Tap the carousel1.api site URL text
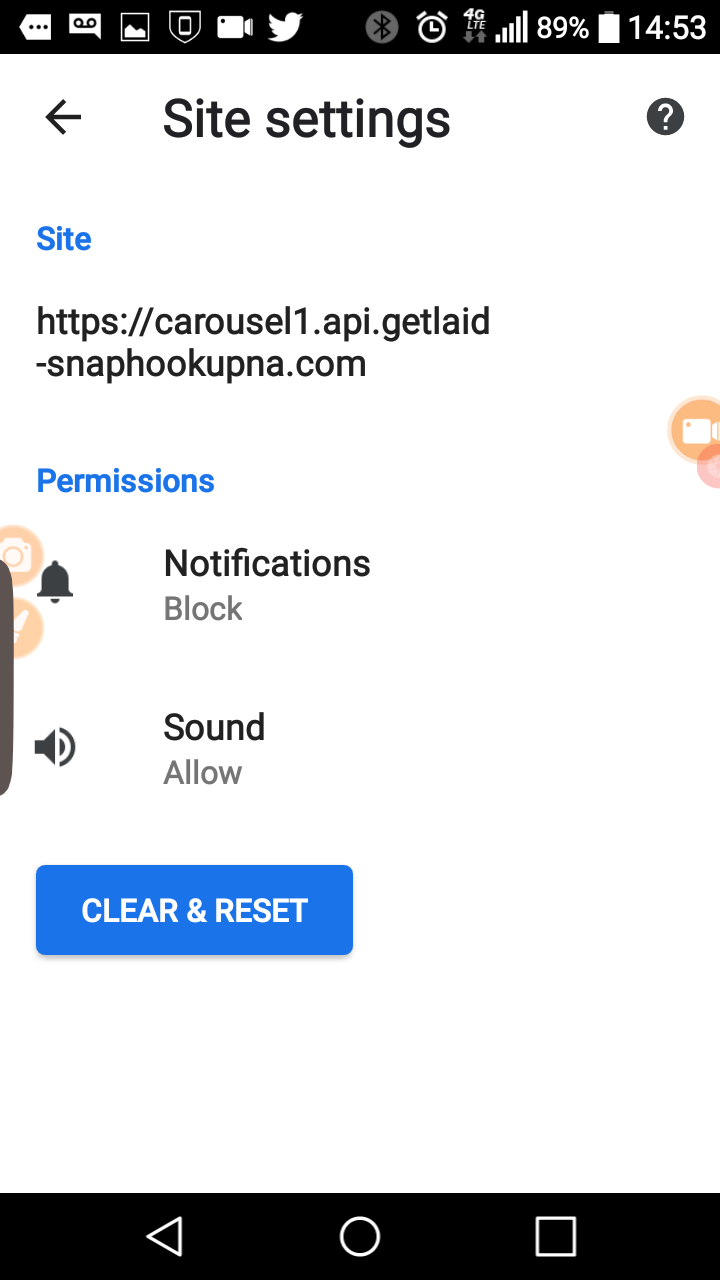The width and height of the screenshot is (720, 1280). click(x=263, y=342)
